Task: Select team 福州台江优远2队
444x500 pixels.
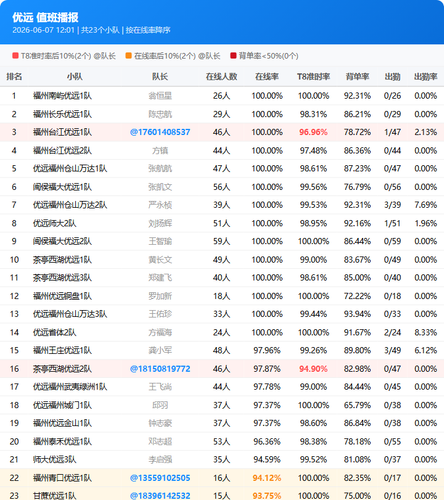Action: click(x=62, y=151)
